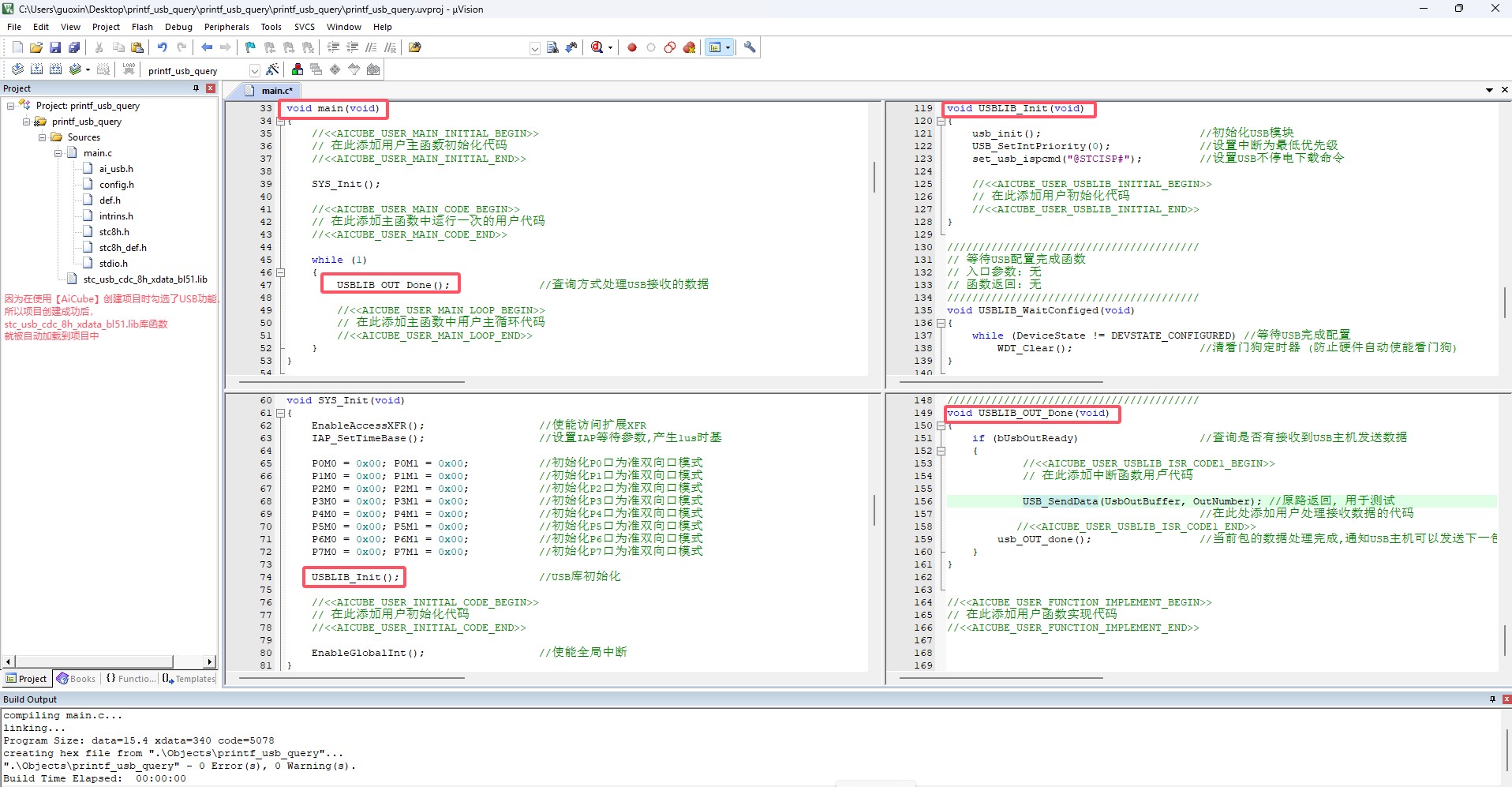
Task: Open debug session dropdown arrow
Action: [610, 47]
